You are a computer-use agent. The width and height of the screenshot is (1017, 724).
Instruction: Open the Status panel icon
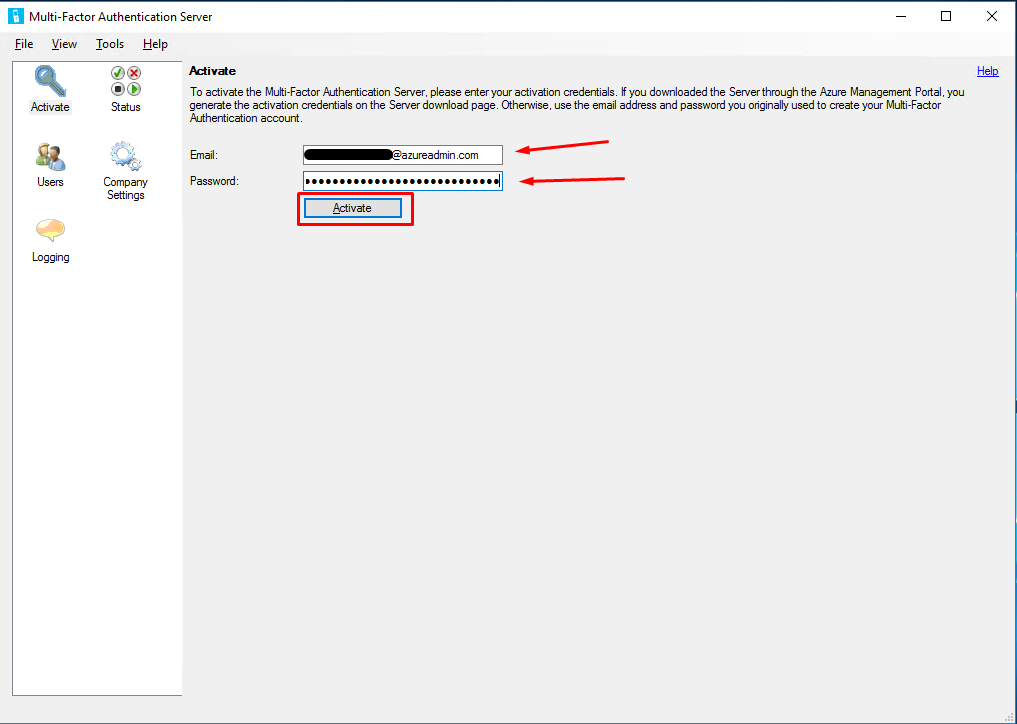pyautogui.click(x=125, y=81)
